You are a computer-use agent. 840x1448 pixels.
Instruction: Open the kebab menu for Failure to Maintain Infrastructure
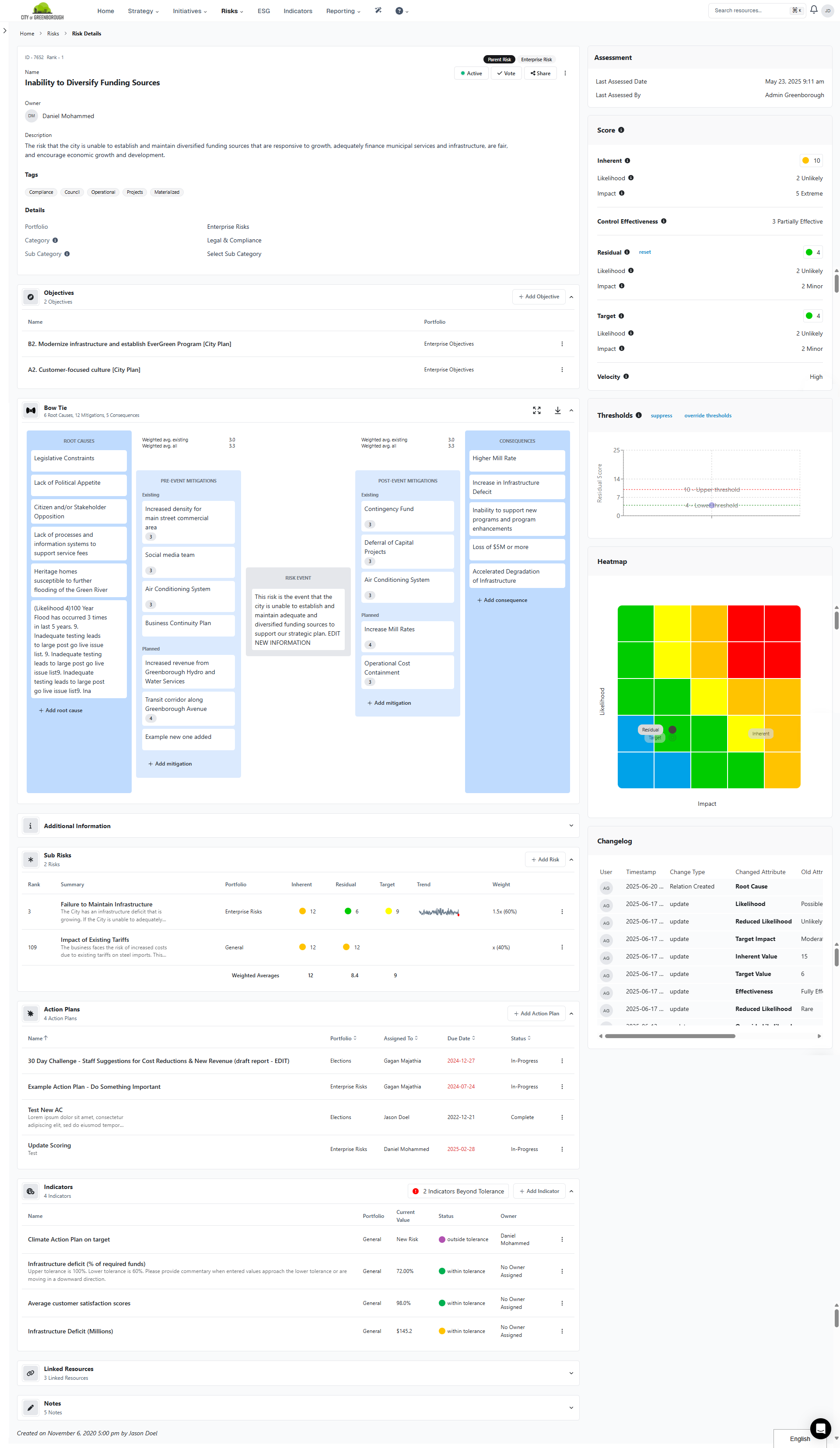pos(562,911)
